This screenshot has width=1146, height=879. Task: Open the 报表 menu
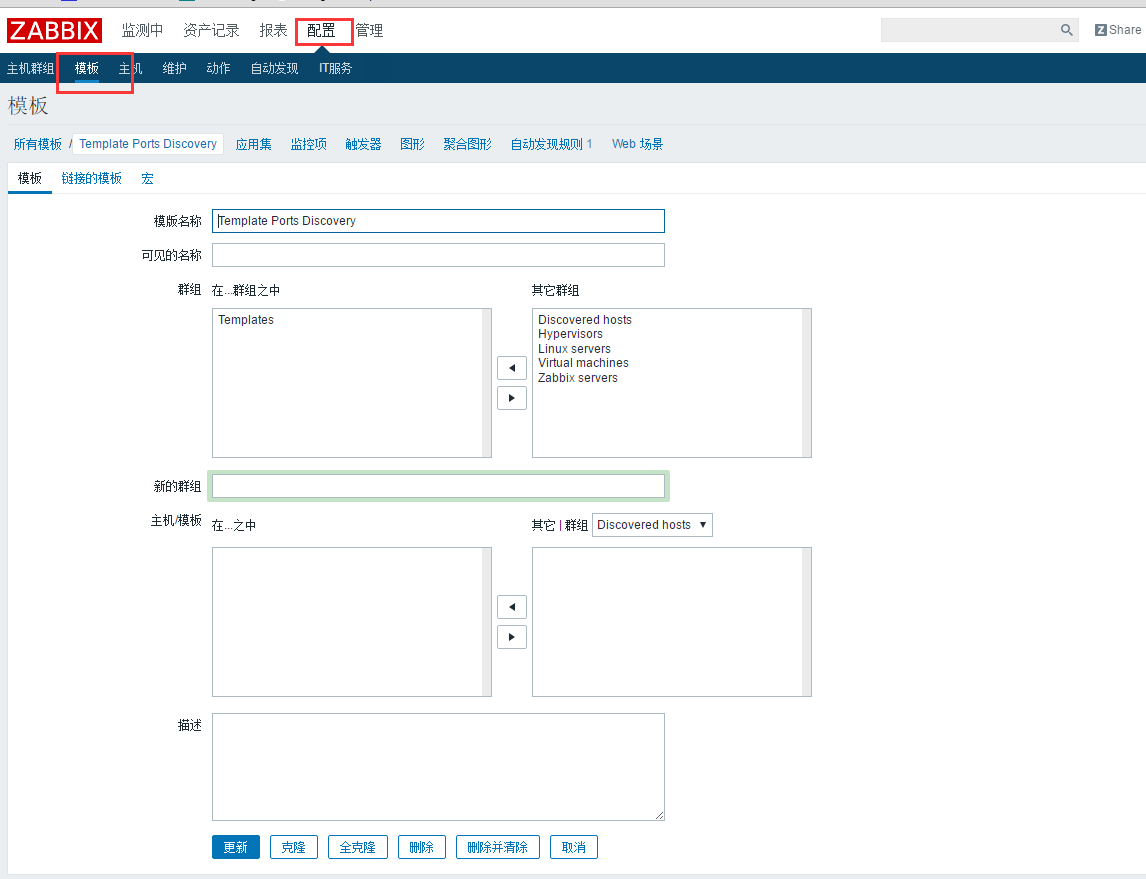click(273, 30)
